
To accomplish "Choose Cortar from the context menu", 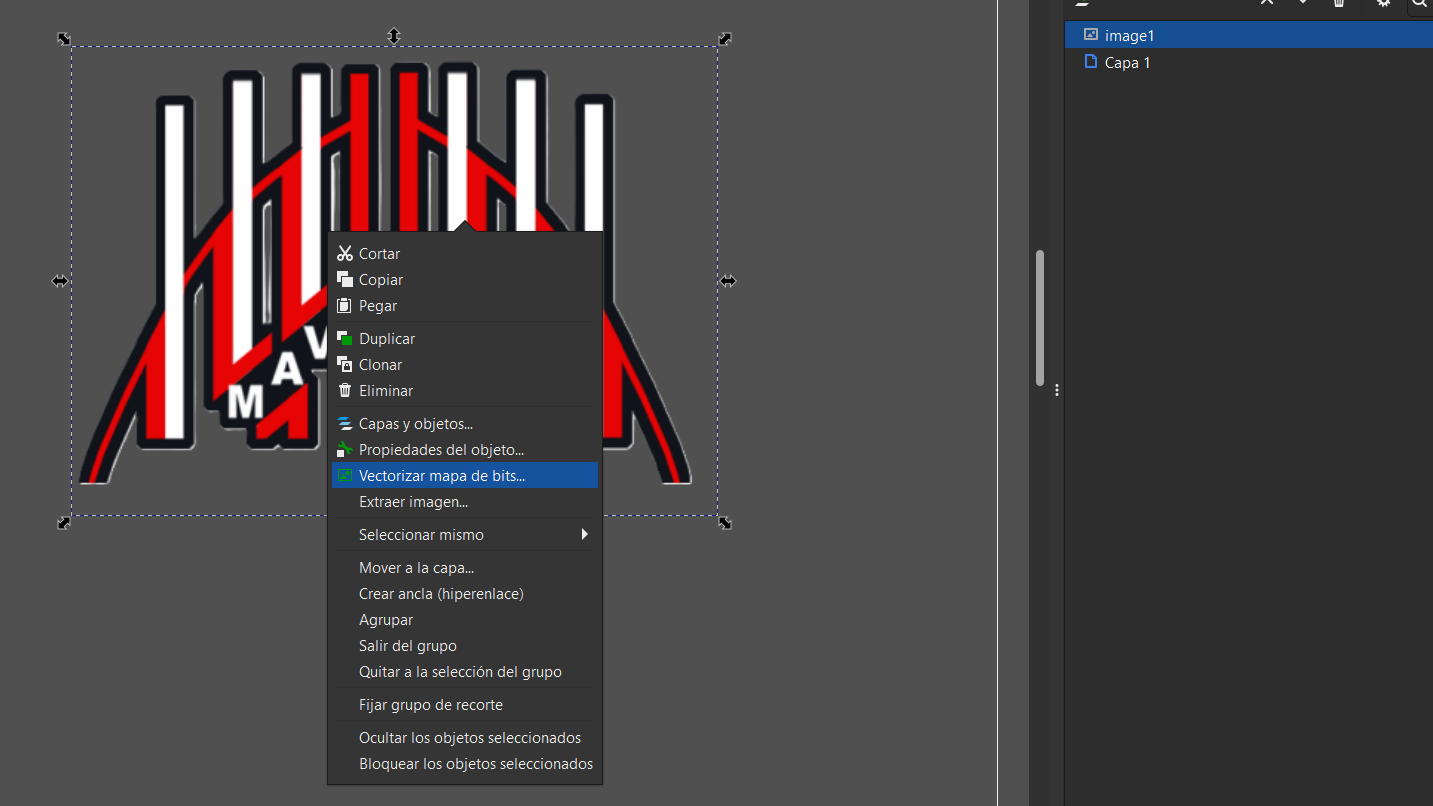I will (x=465, y=254).
